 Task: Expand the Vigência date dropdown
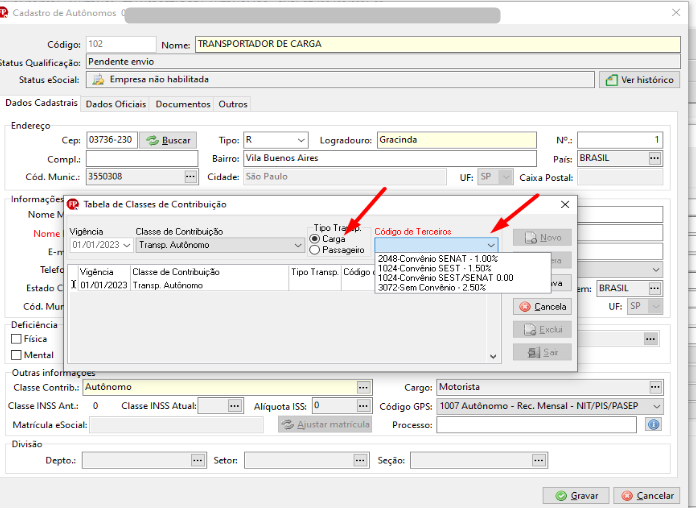tap(127, 245)
